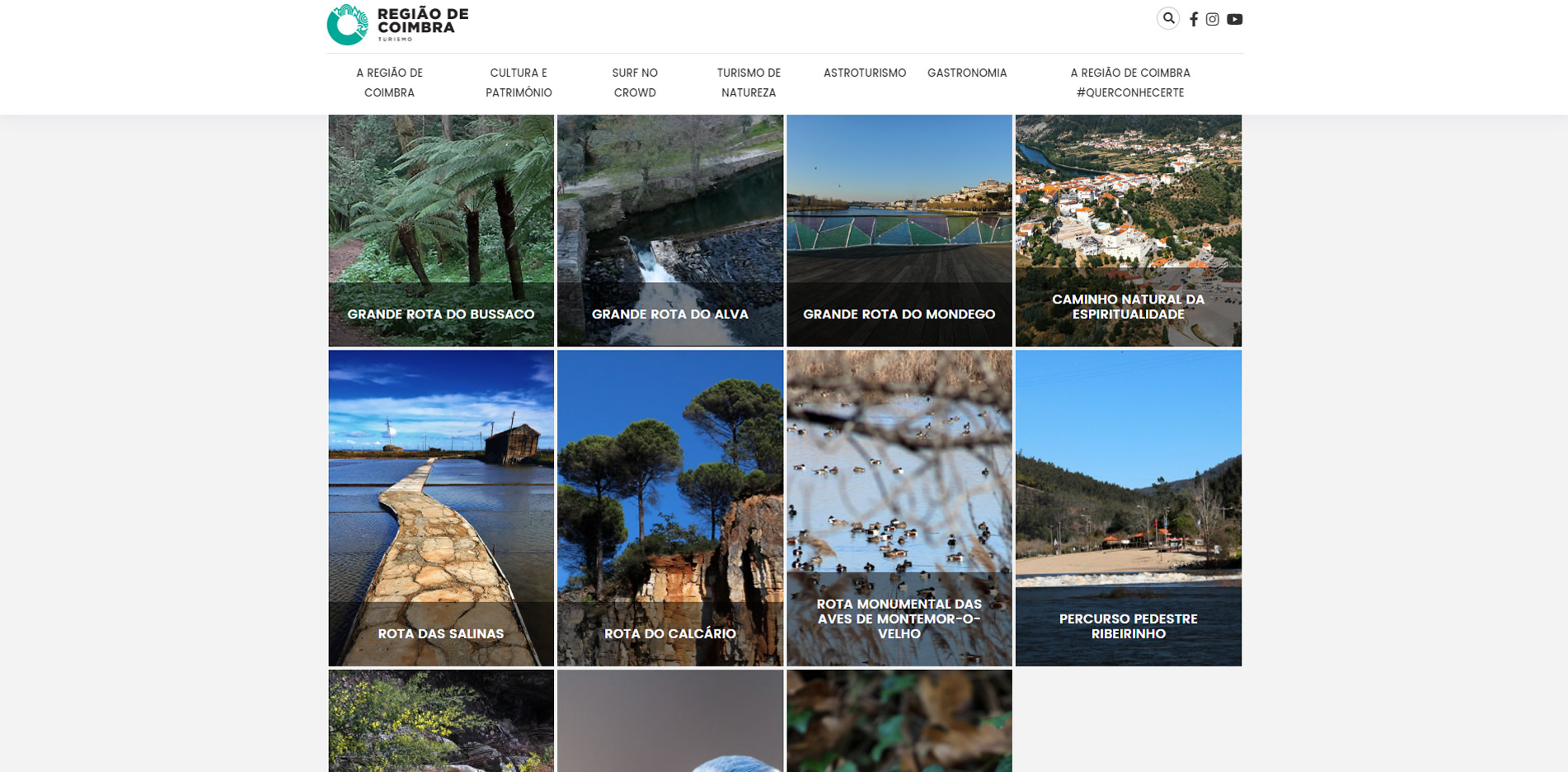1568x772 pixels.
Task: Open A Região de Coimbra #QuerConhecerTe
Action: coord(1130,82)
